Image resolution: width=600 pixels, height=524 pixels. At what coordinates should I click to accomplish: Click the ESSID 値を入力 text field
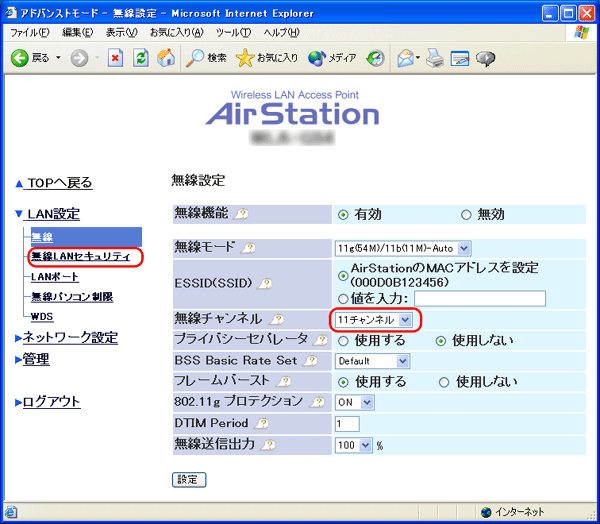pyautogui.click(x=480, y=299)
